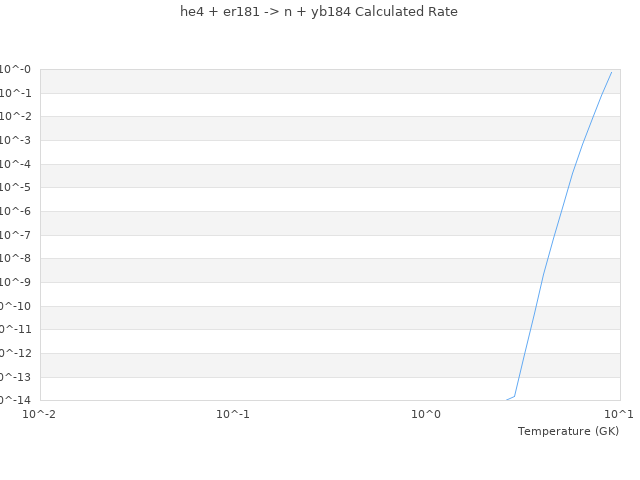Click the 10^-3 y-axis tick label

[x=15, y=141]
